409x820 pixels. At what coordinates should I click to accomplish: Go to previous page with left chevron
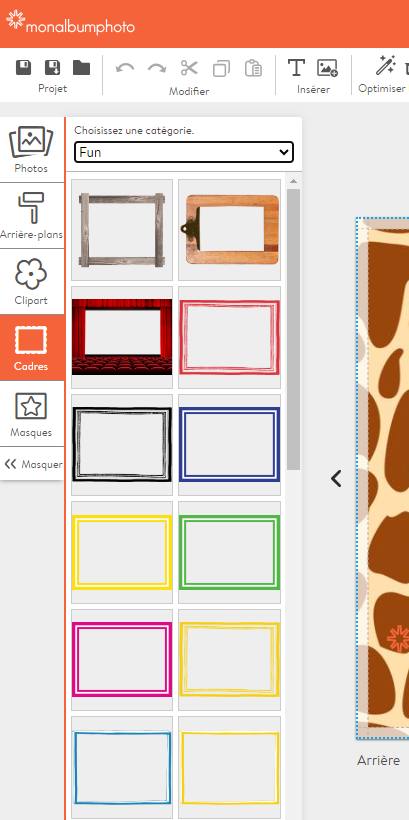[x=336, y=478]
